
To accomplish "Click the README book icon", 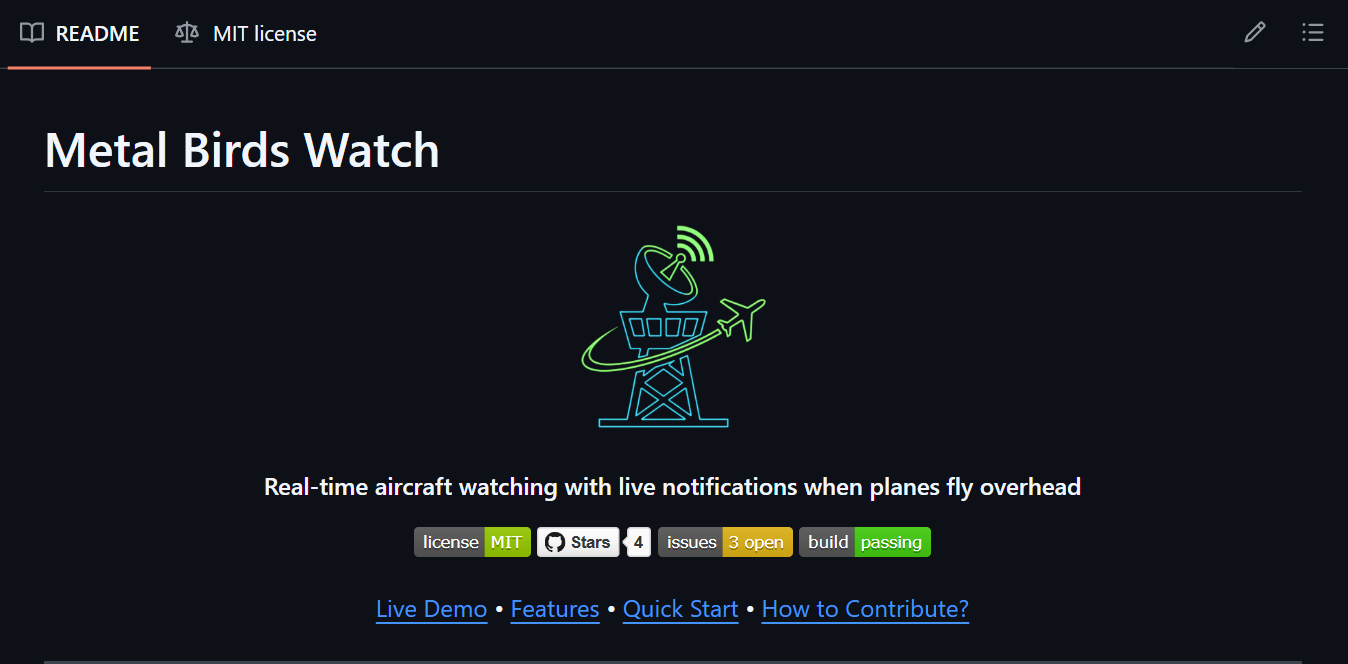I will point(32,33).
